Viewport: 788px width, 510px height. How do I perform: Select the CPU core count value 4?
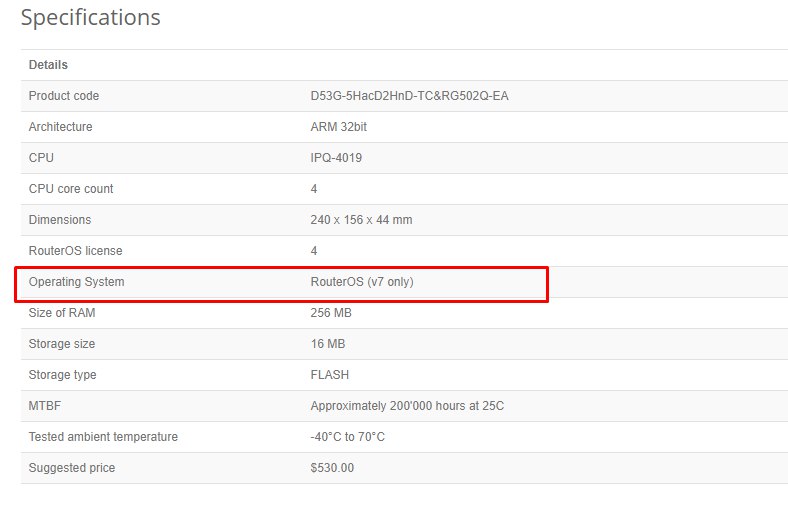(314, 189)
